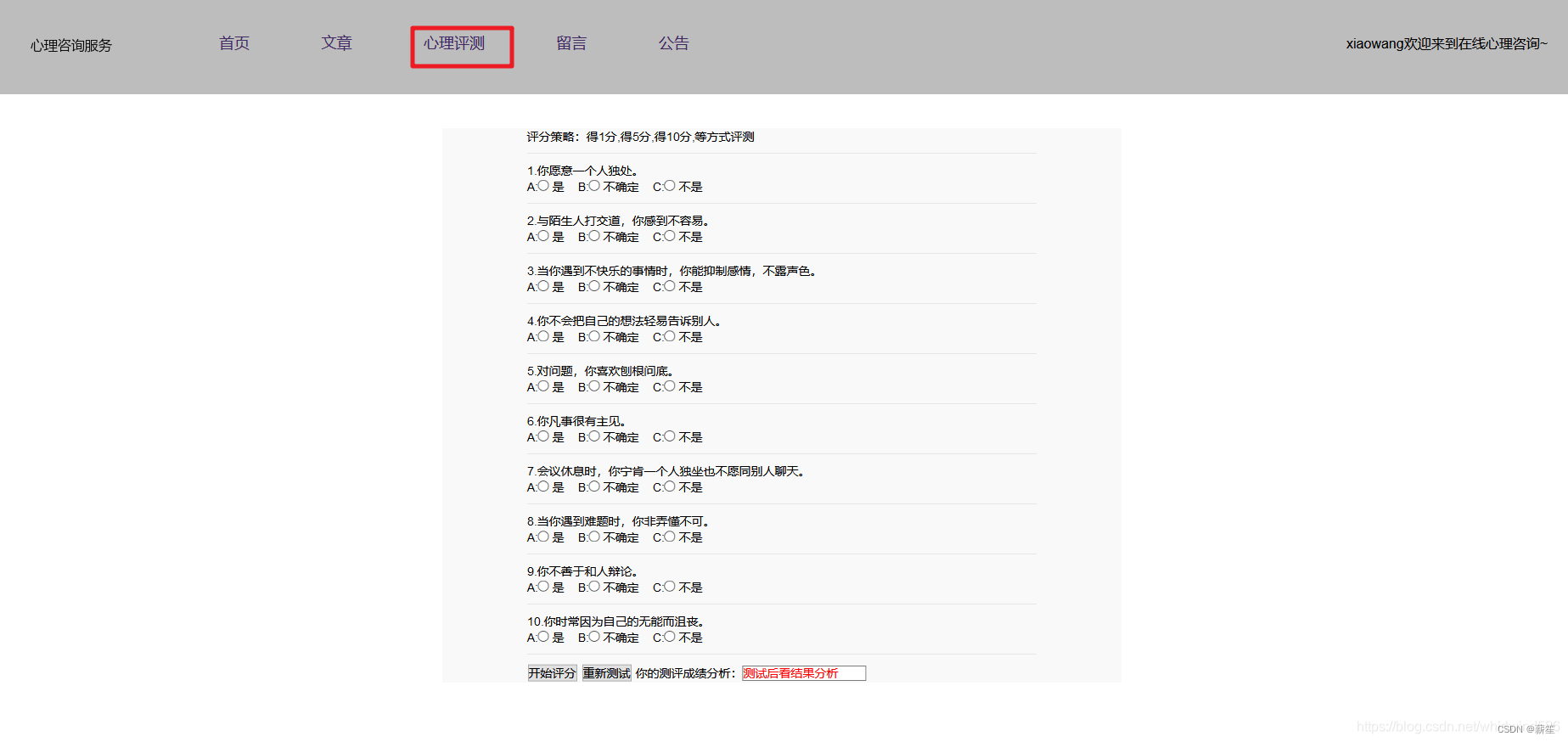Select C 不是 for question 7
Viewport: 1568px width, 742px height.
tap(670, 486)
